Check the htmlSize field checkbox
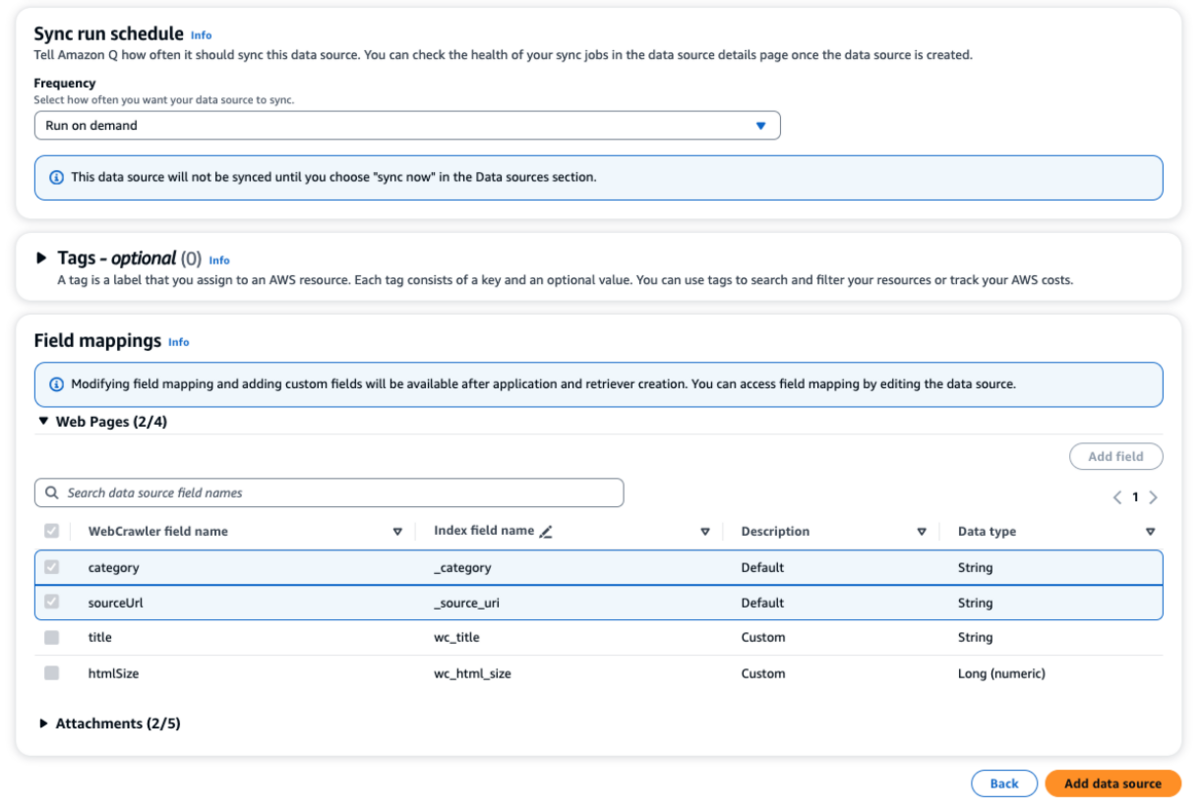 click(x=51, y=673)
